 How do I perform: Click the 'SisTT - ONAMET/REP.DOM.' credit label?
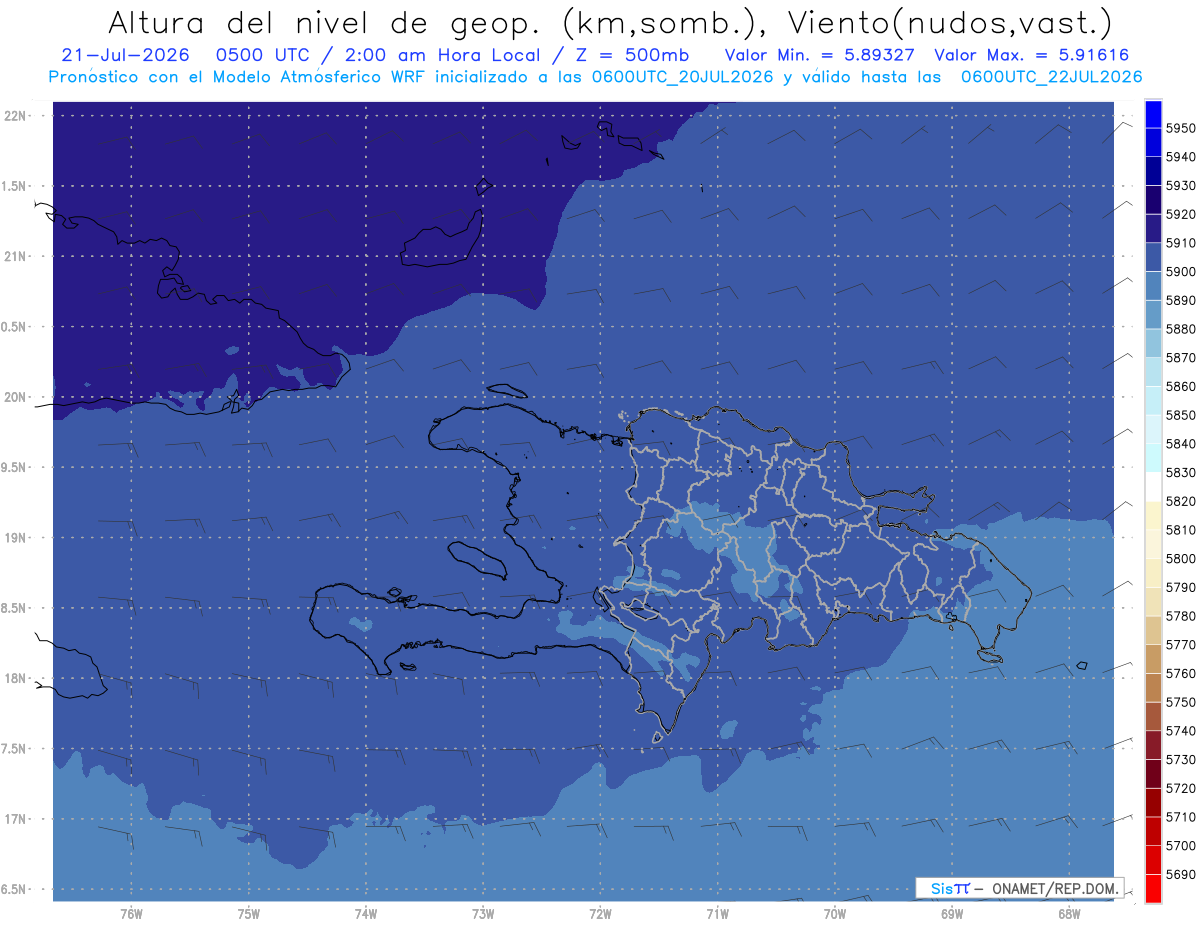pyautogui.click(x=1019, y=888)
